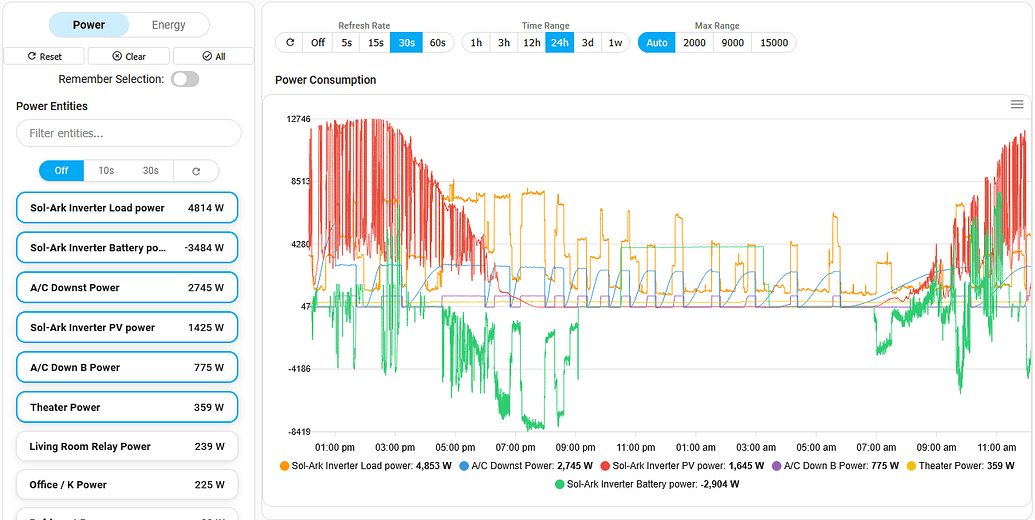Select the 3d time range
The image size is (1035, 520).
pos(587,42)
